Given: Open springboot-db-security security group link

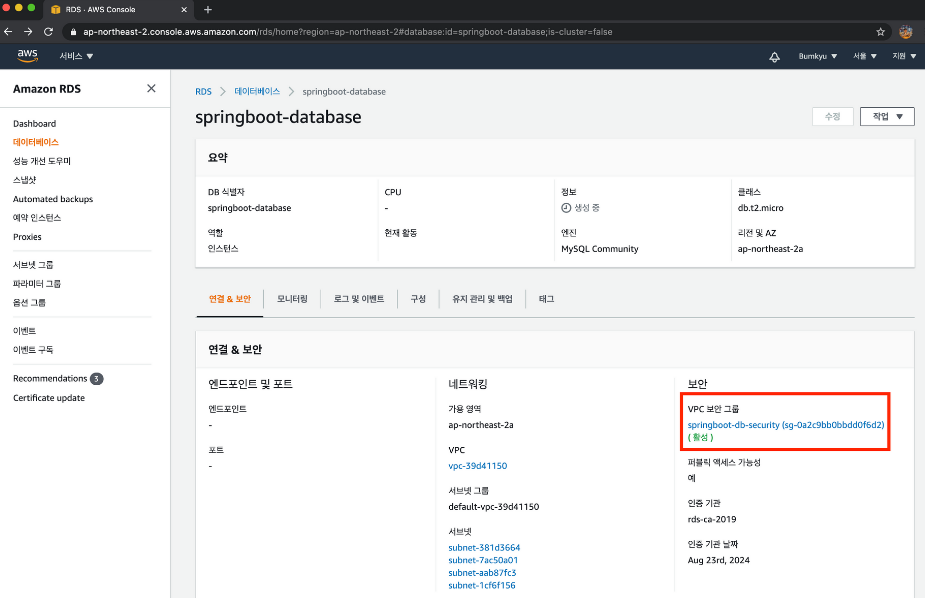Looking at the screenshot, I should [x=786, y=425].
